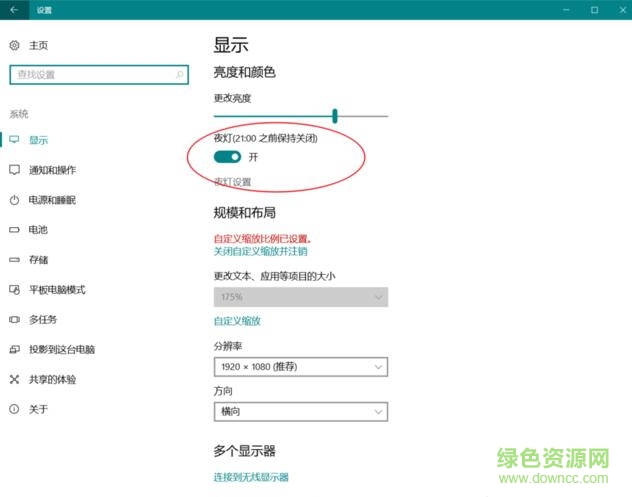The height and width of the screenshot is (497, 632).
Task: Click the red 自定义缩放比例已设置 text
Action: pyautogui.click(x=262, y=239)
